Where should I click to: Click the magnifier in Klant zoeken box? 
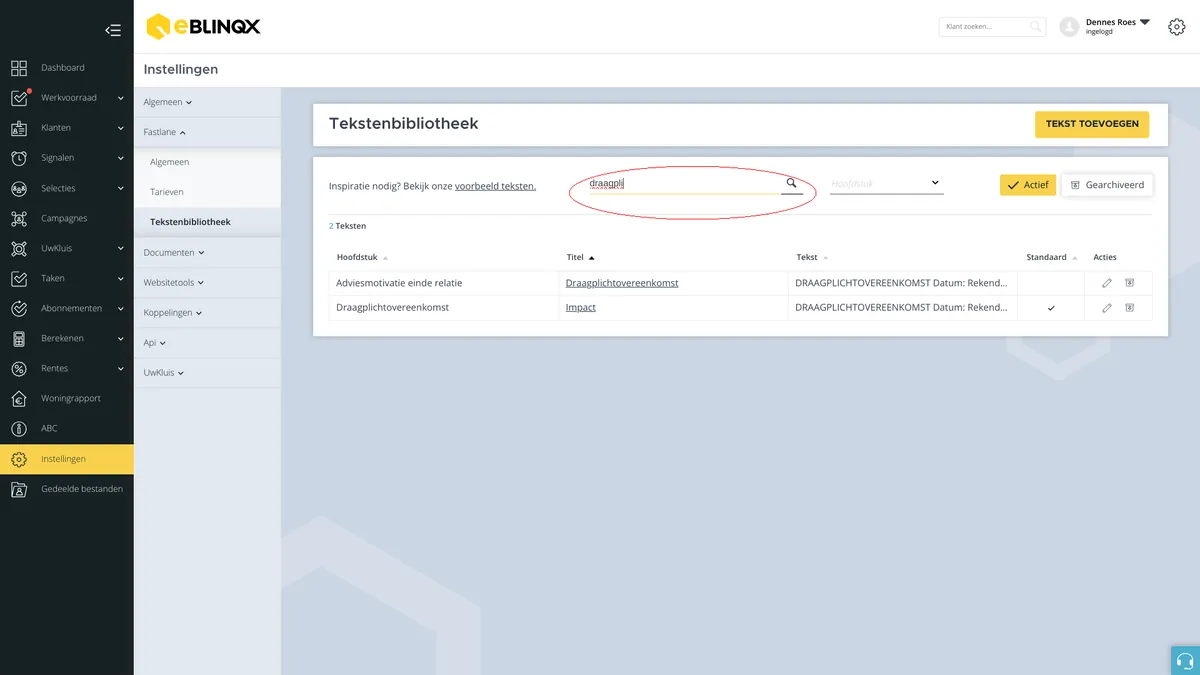(x=1035, y=27)
